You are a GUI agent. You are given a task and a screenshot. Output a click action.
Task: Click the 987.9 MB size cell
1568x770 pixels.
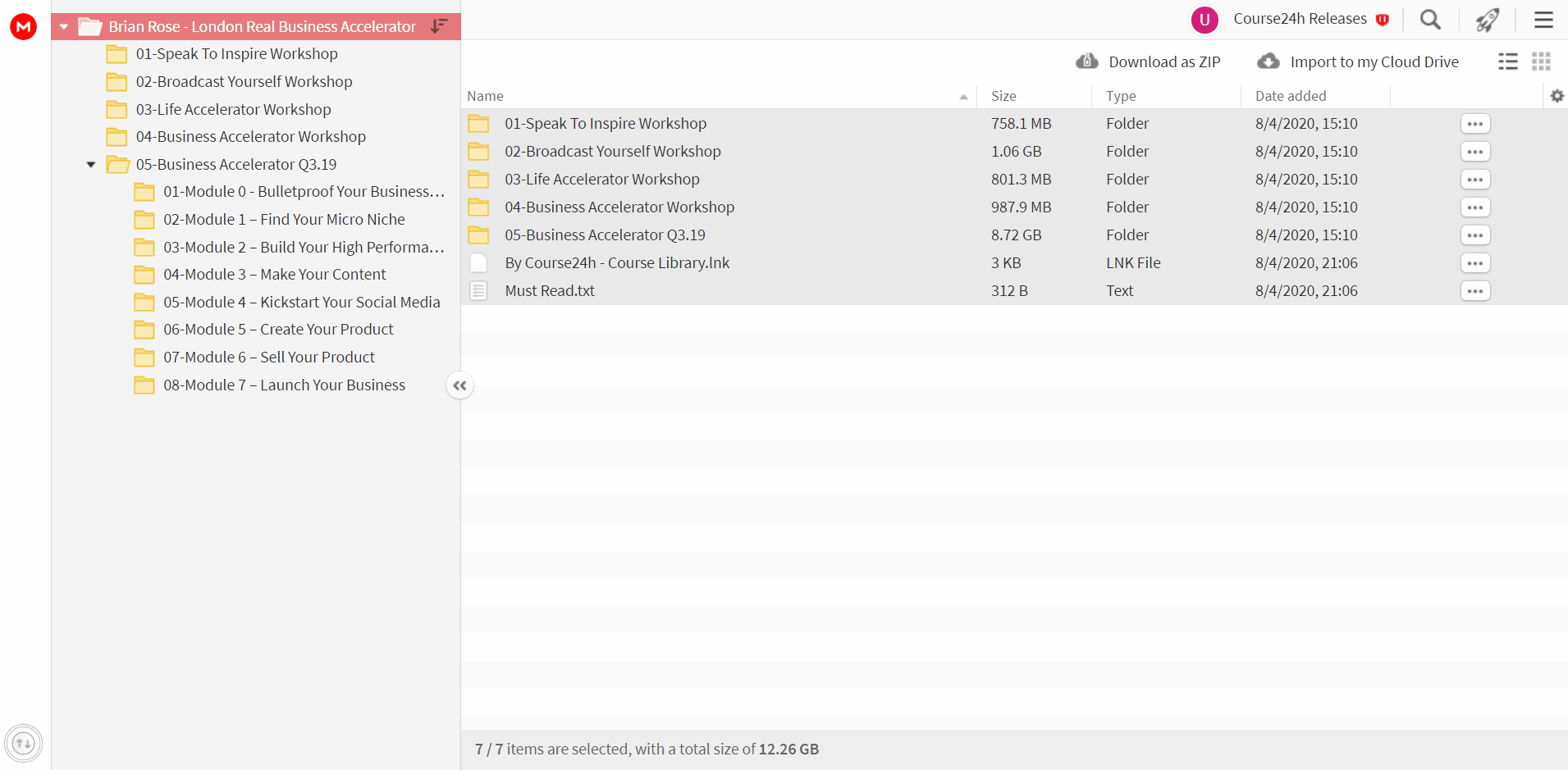click(x=1021, y=207)
